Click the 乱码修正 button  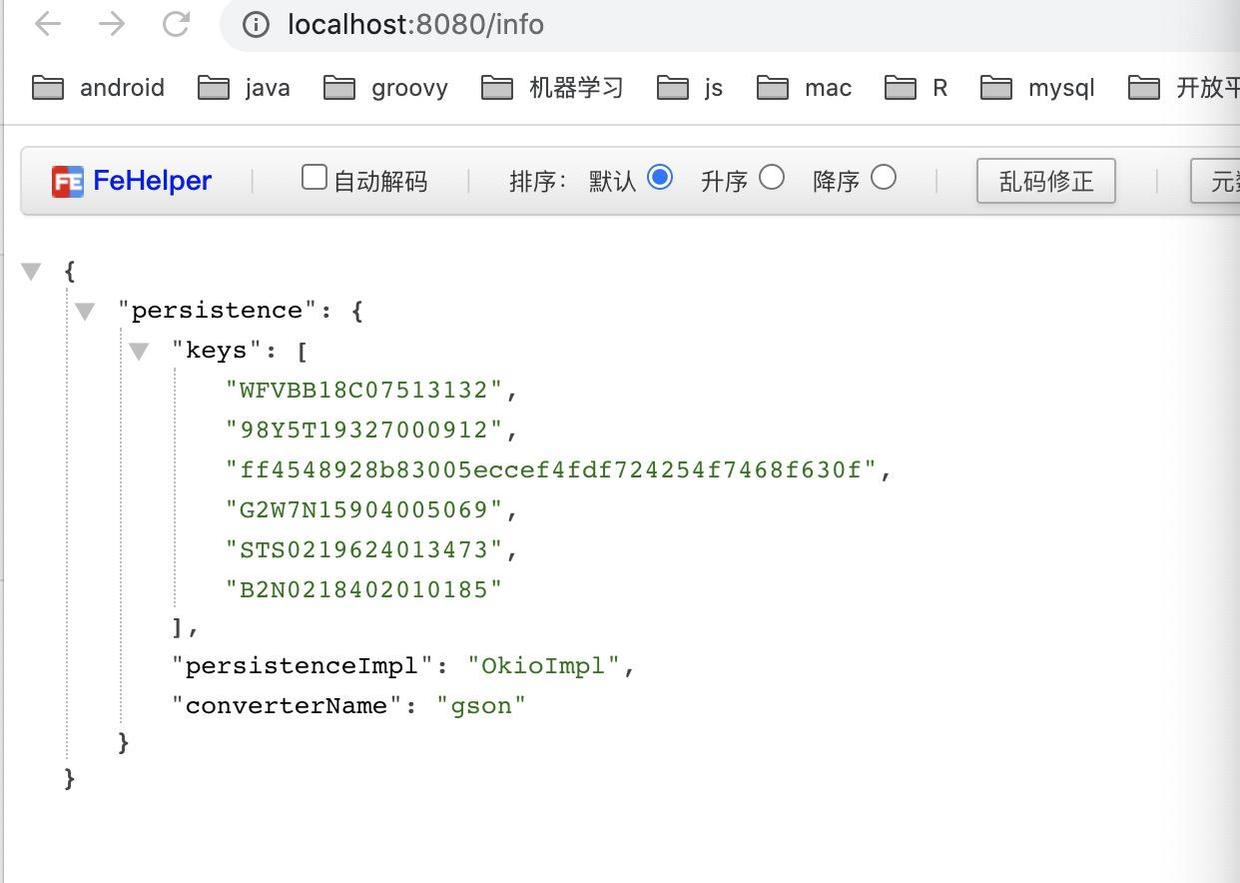pyautogui.click(x=1046, y=181)
